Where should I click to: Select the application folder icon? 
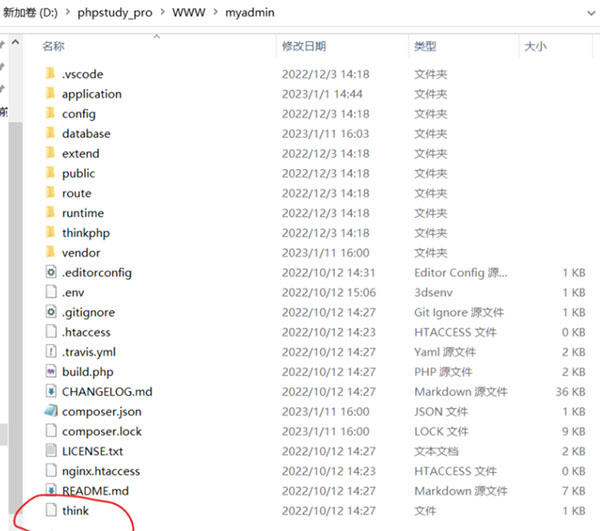50,93
